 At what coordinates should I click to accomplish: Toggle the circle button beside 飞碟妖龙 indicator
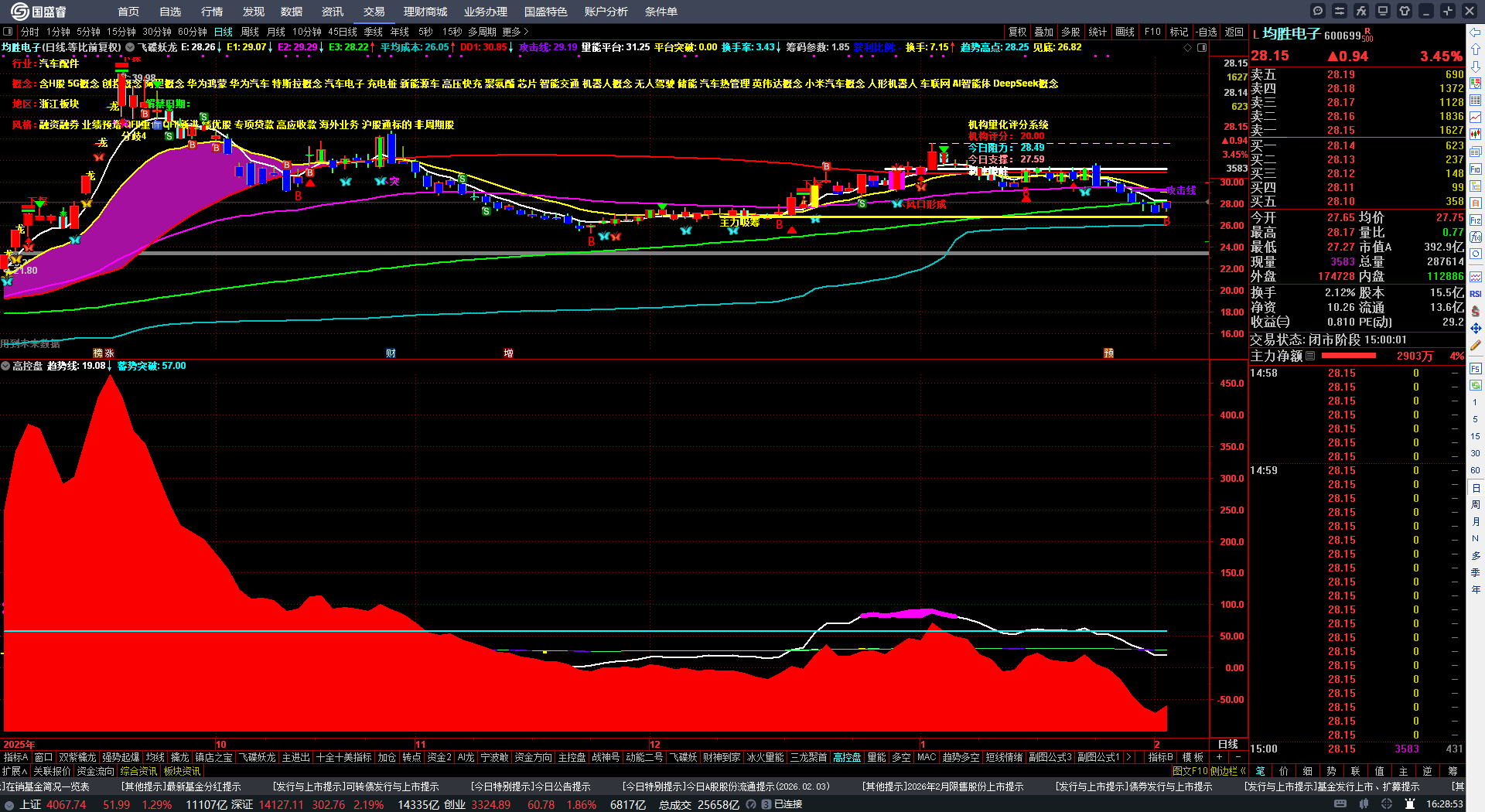pyautogui.click(x=130, y=47)
